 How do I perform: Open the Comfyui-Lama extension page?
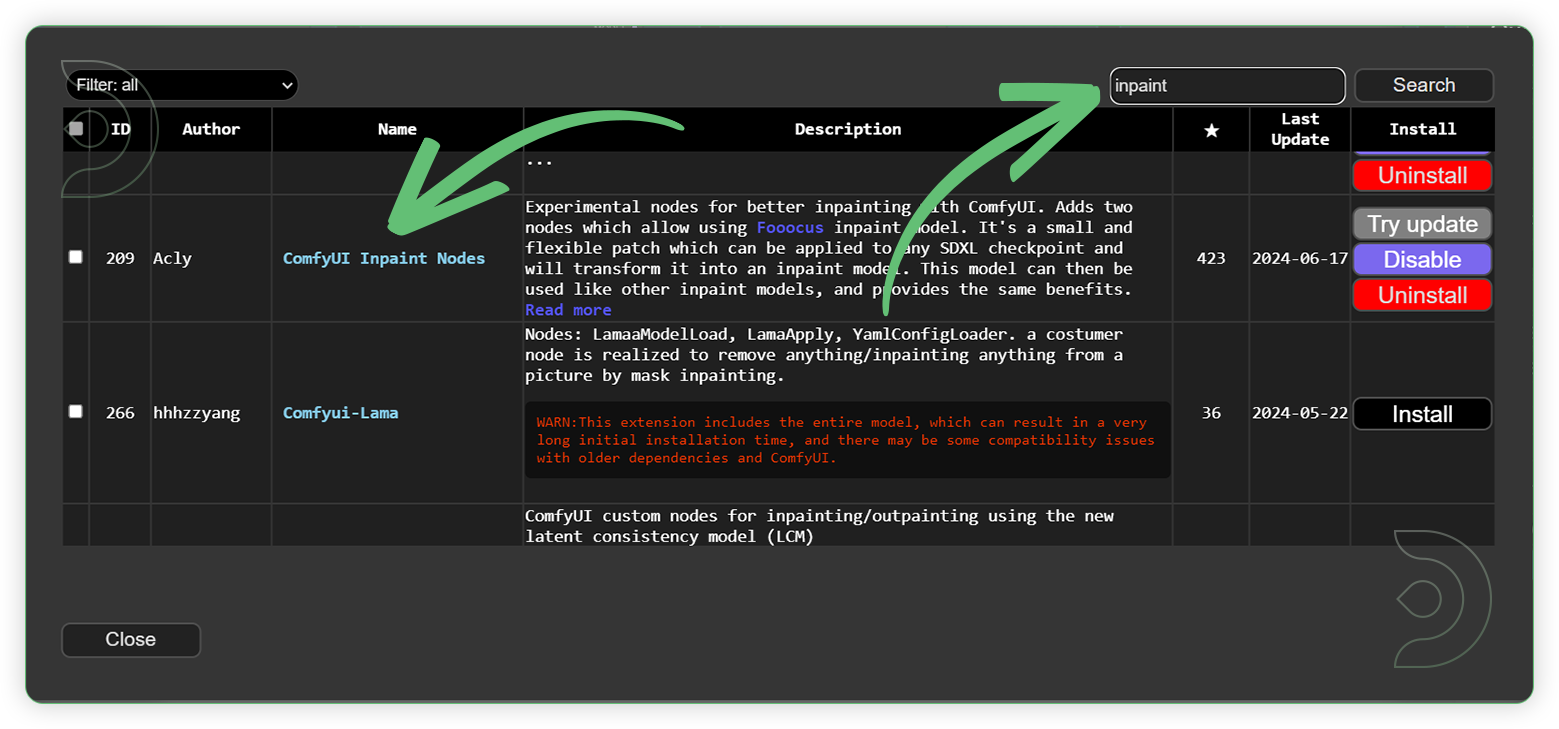pos(340,411)
